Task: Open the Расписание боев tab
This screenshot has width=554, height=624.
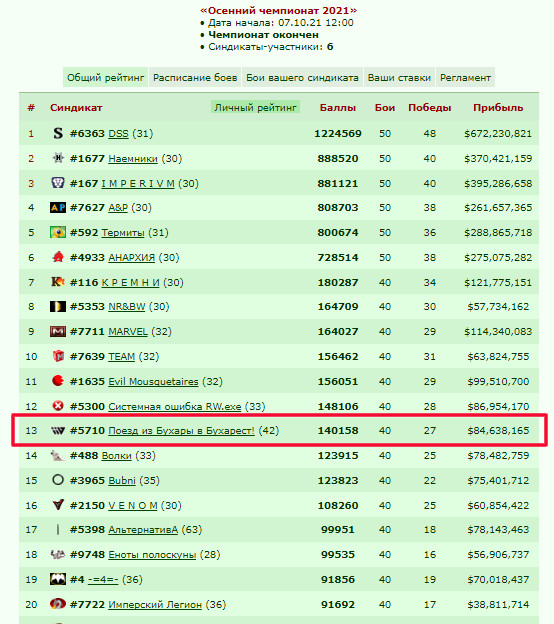Action: click(195, 78)
